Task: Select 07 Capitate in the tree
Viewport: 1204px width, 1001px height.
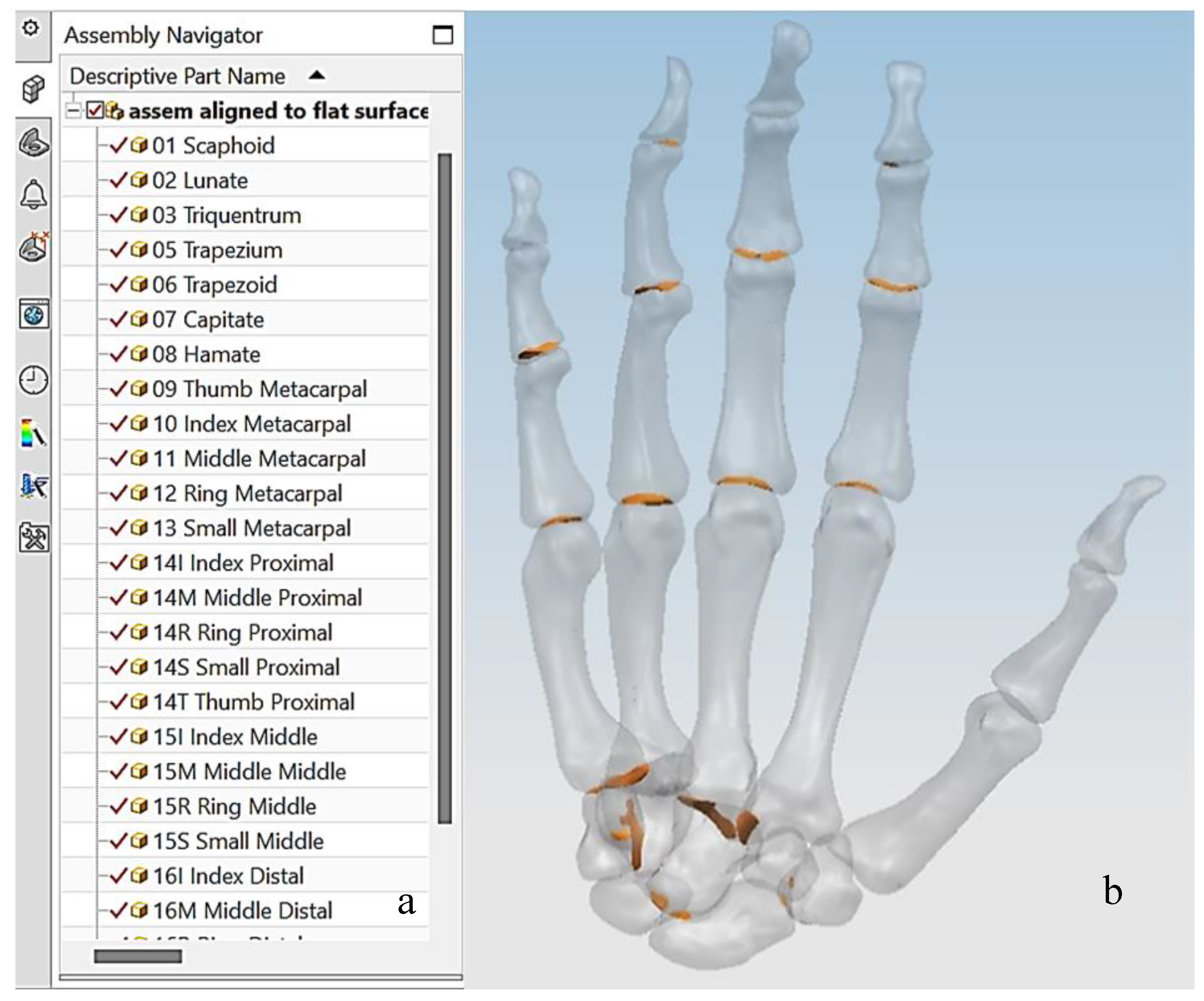Action: 207,320
